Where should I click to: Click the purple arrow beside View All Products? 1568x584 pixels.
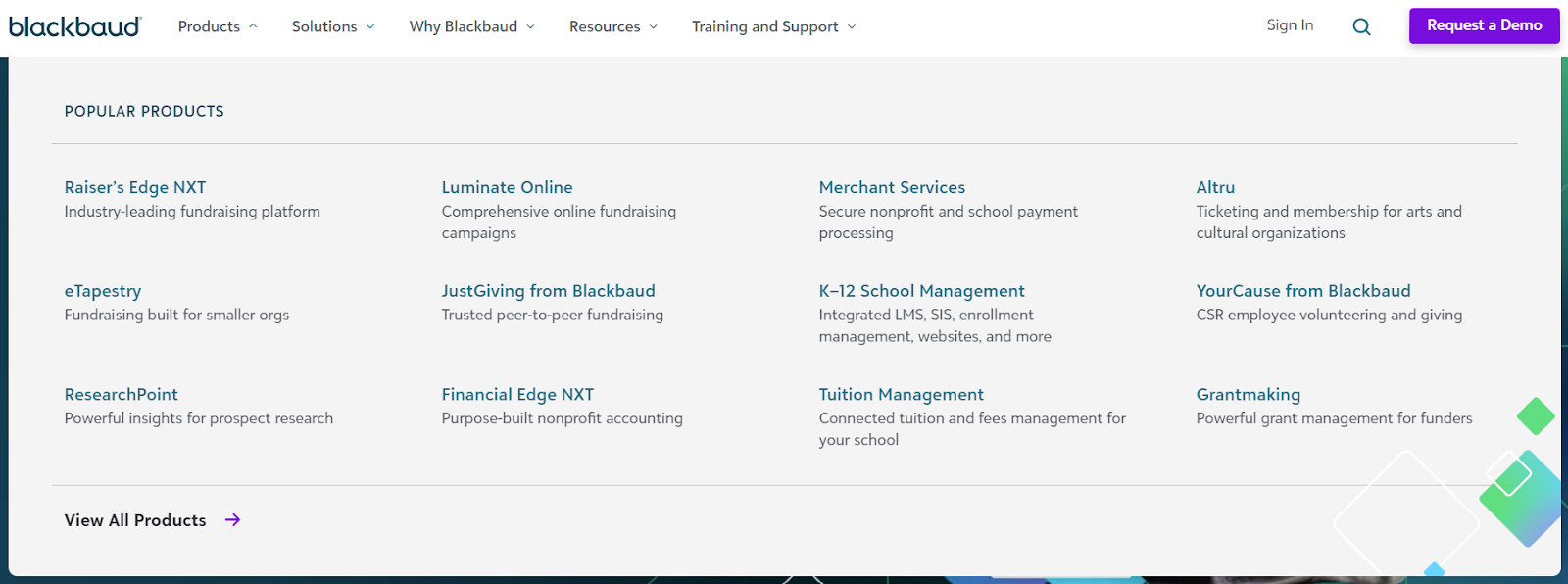pos(232,520)
